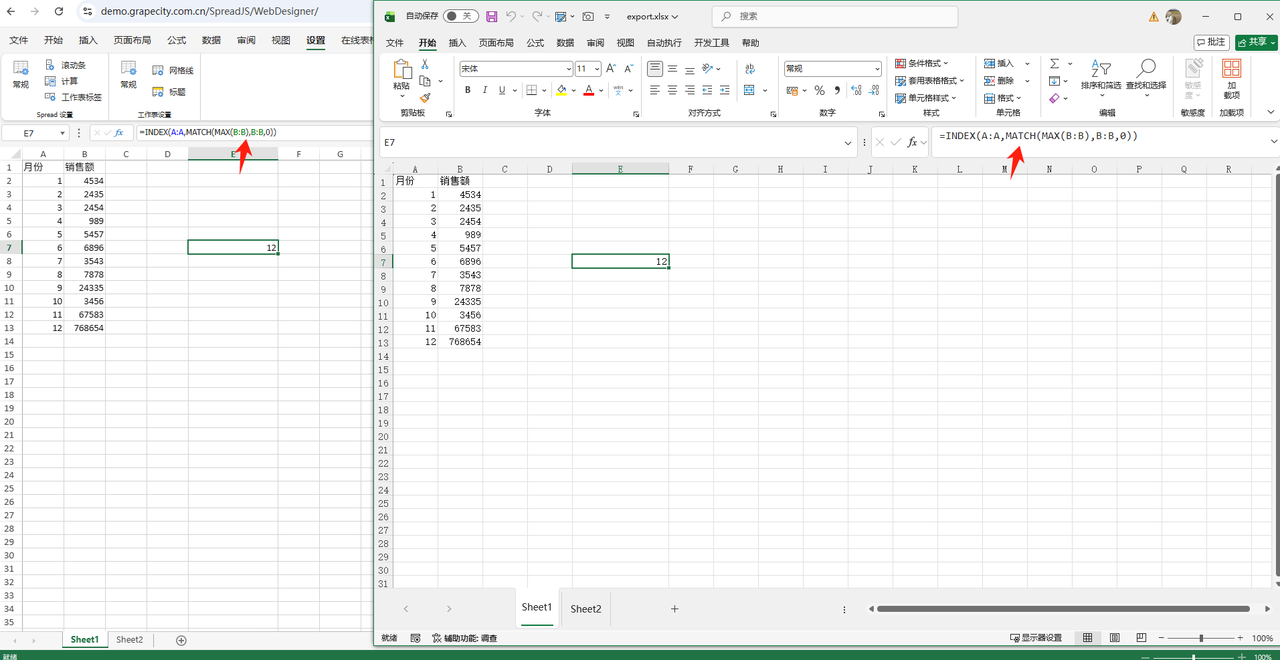
Task: Click the 批注 comments button
Action: [1212, 42]
